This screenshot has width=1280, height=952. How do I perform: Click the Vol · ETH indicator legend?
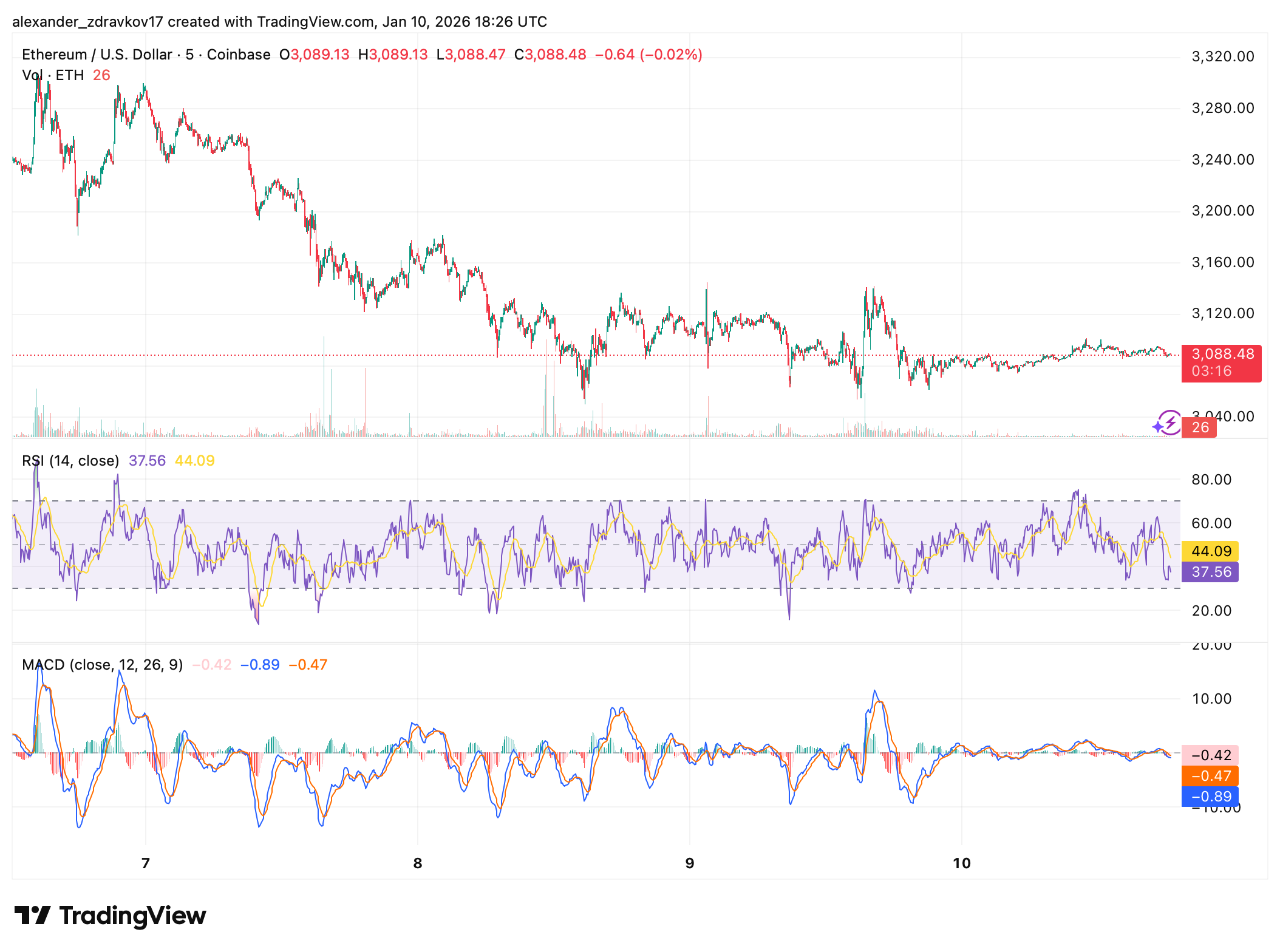point(53,75)
